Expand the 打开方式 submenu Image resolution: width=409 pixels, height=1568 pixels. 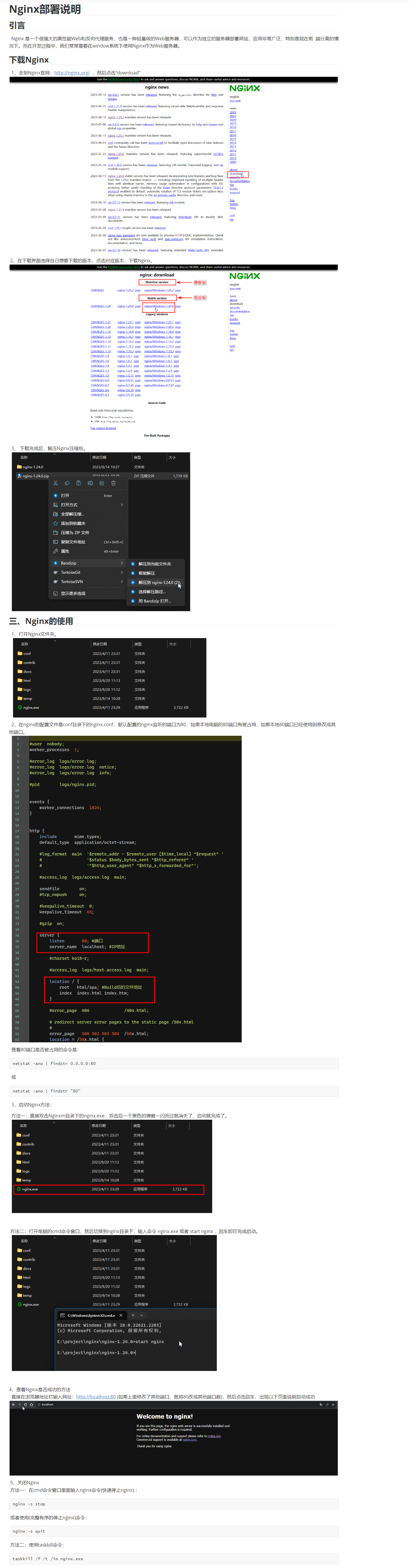pos(122,505)
